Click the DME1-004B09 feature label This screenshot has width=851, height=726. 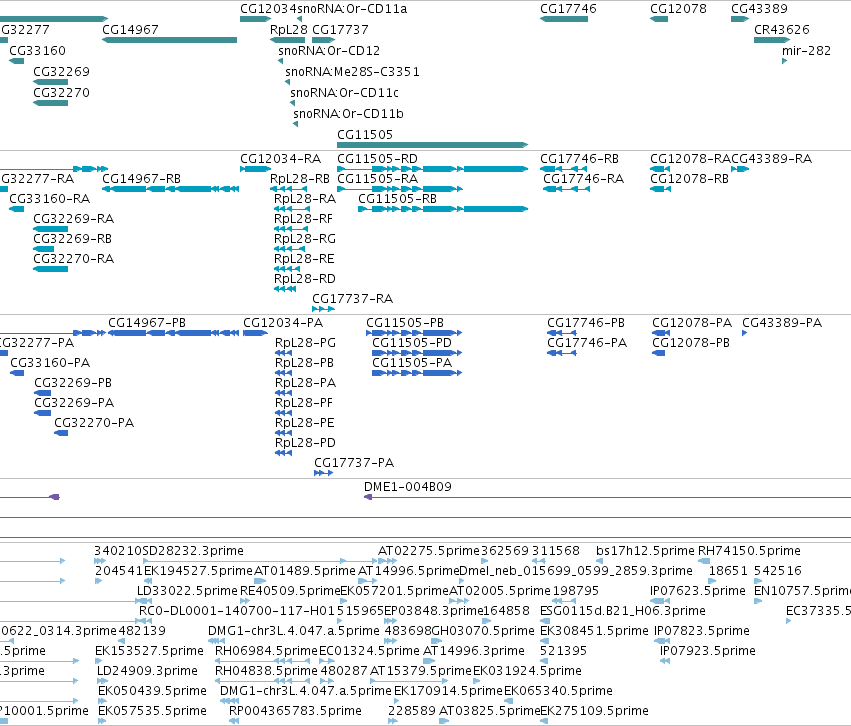[x=408, y=487]
